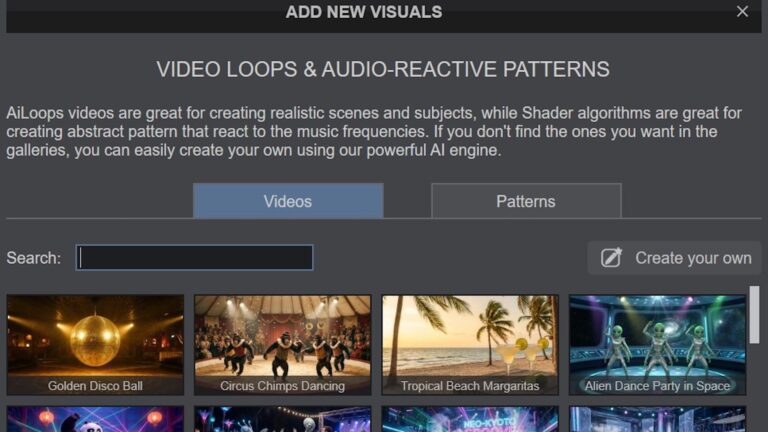
Task: Pick the Alien Dance Party in Space loop
Action: [x=657, y=345]
